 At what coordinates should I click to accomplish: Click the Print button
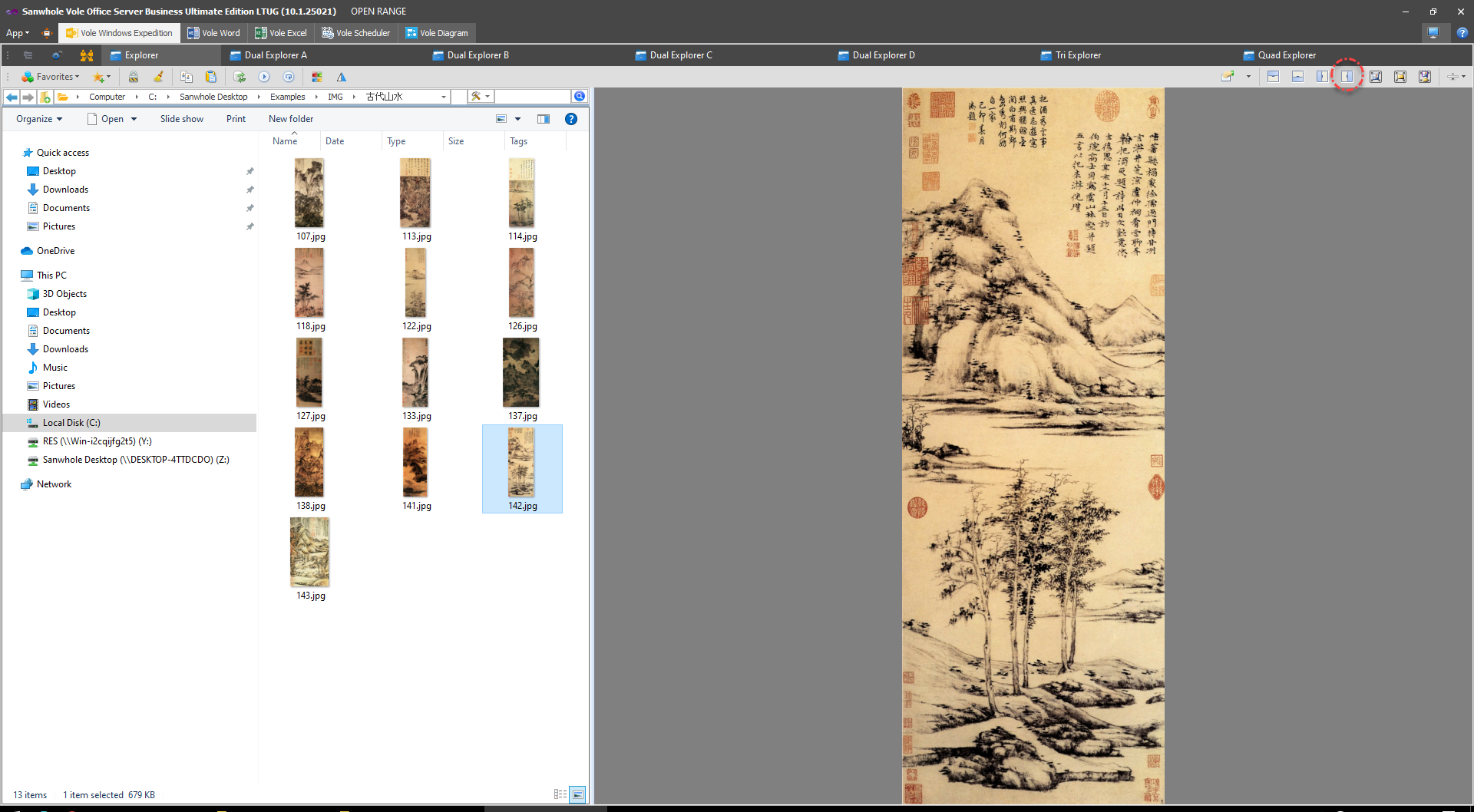[x=236, y=119]
